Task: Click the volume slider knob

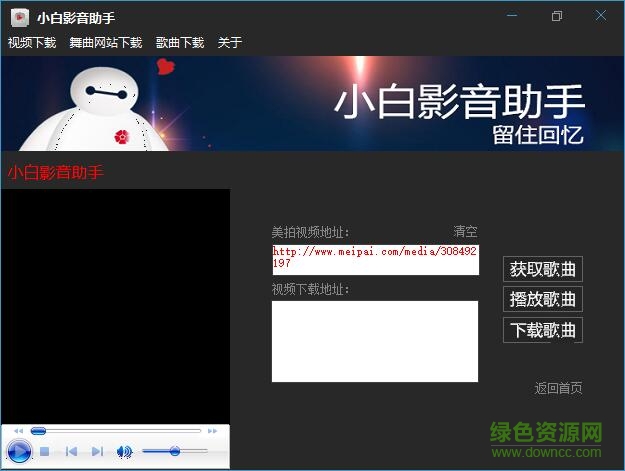Action: pyautogui.click(x=175, y=451)
